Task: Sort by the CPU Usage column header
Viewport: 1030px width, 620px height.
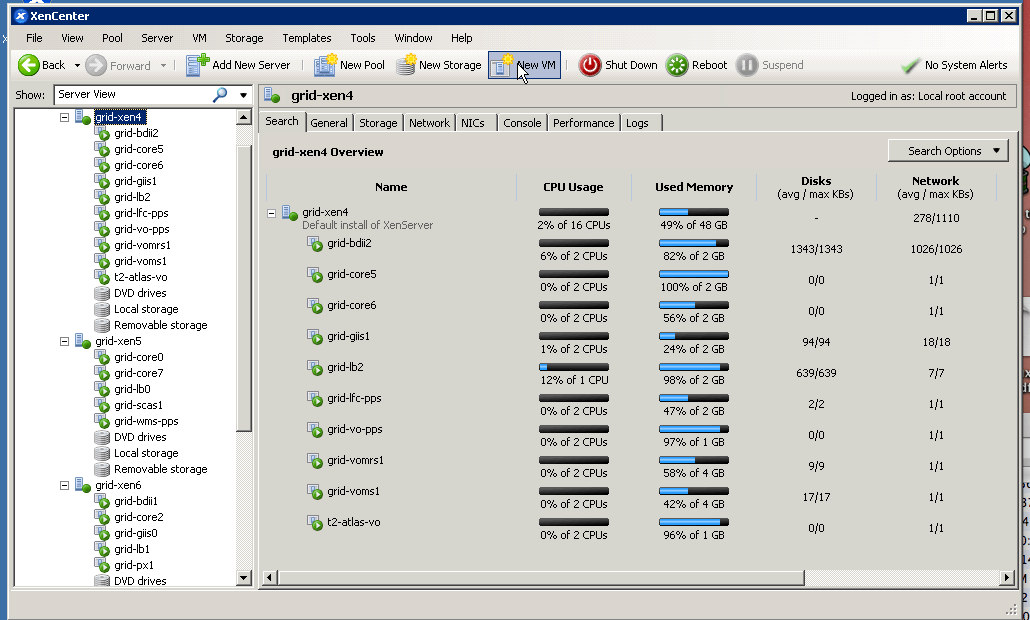Action: pos(573,187)
